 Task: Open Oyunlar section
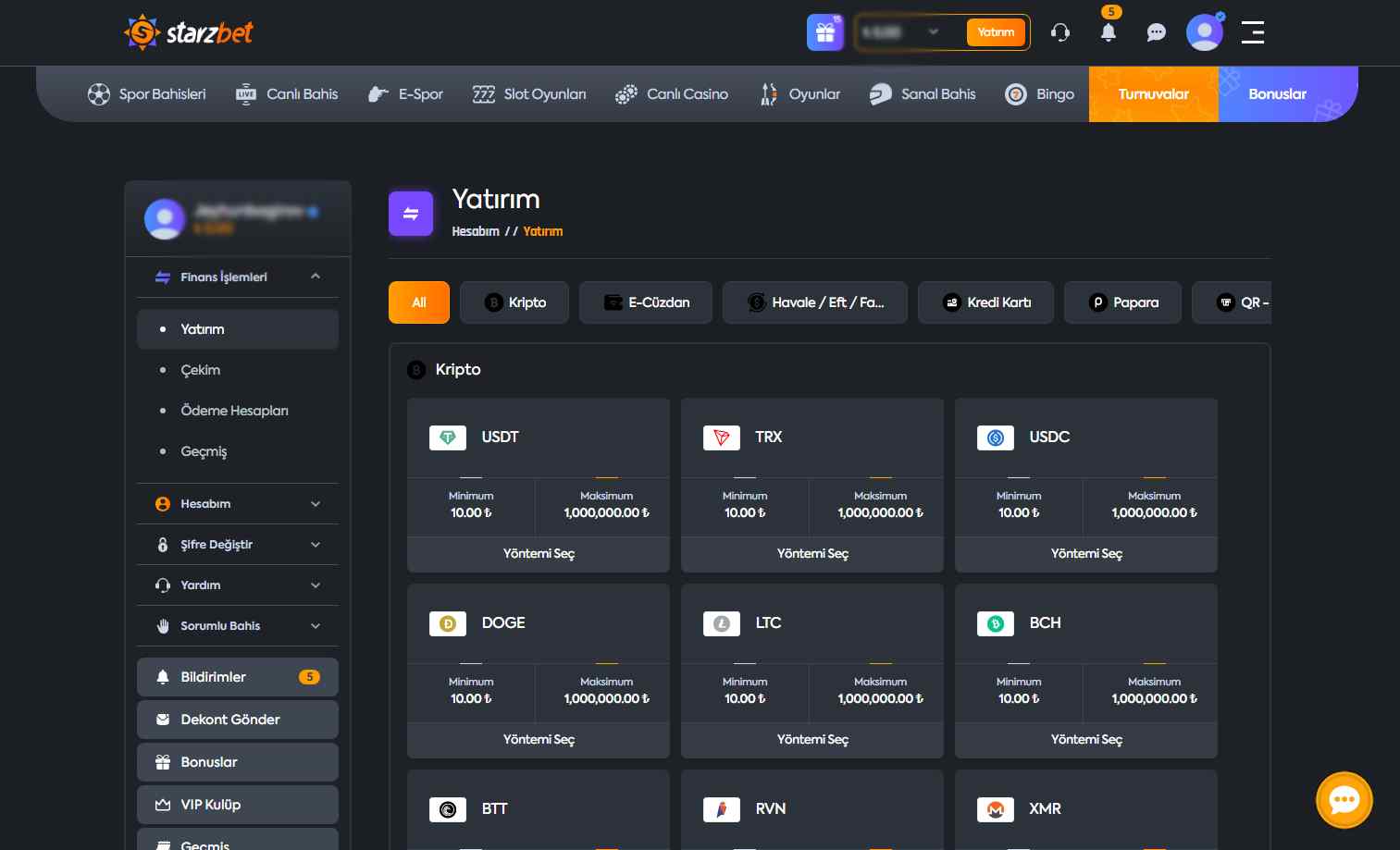point(799,94)
